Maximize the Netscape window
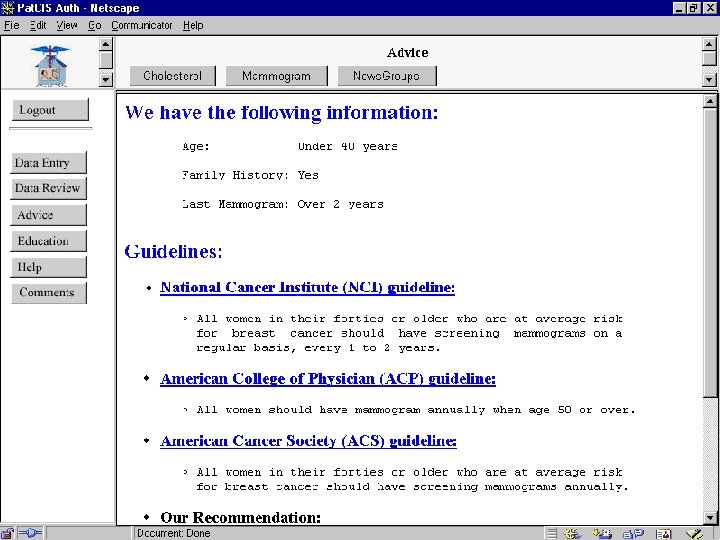720x540 pixels. click(694, 8)
